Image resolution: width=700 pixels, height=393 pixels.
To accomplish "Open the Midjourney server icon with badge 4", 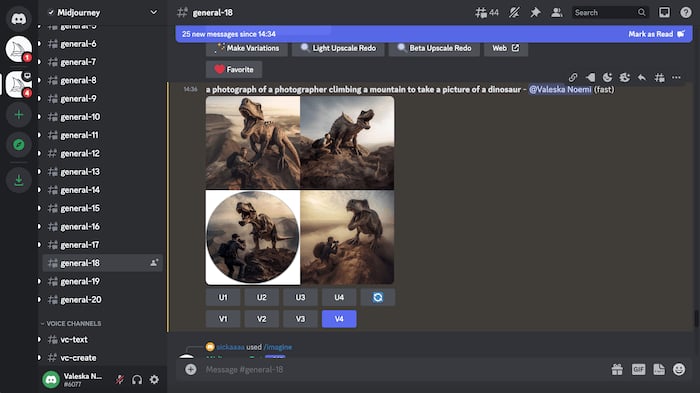I will click(x=18, y=84).
